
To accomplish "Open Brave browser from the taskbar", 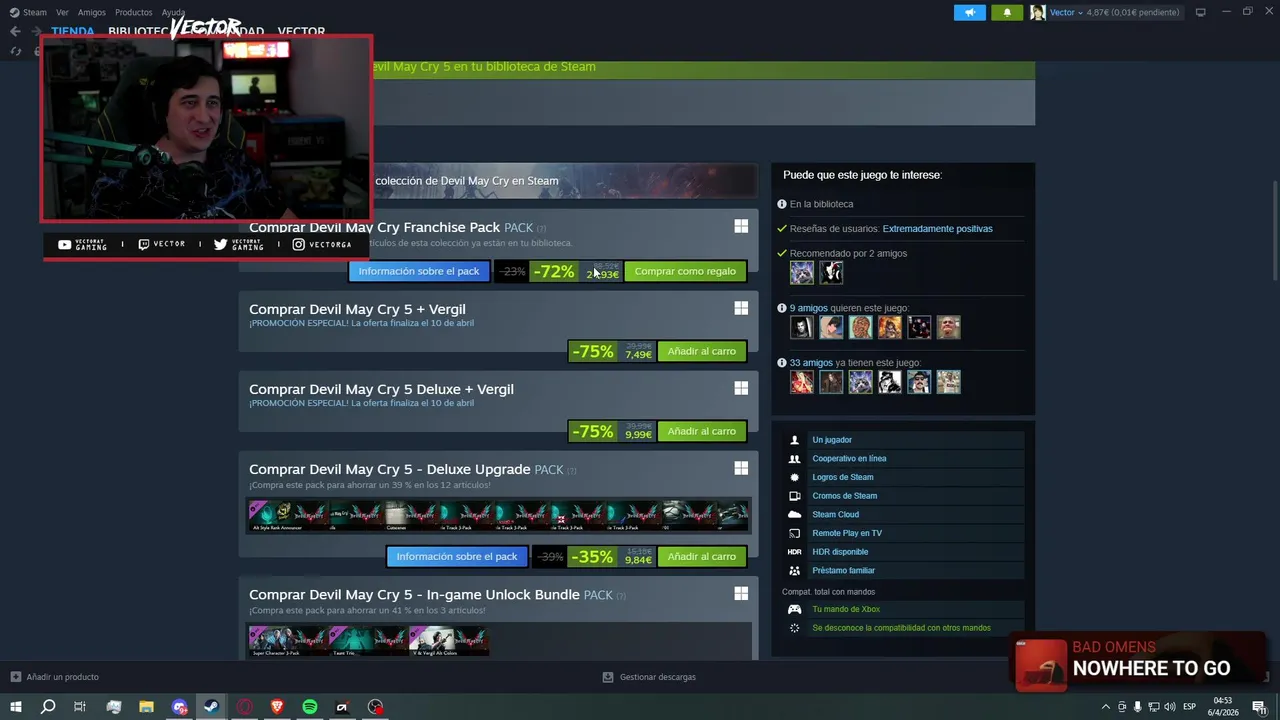I will [277, 707].
